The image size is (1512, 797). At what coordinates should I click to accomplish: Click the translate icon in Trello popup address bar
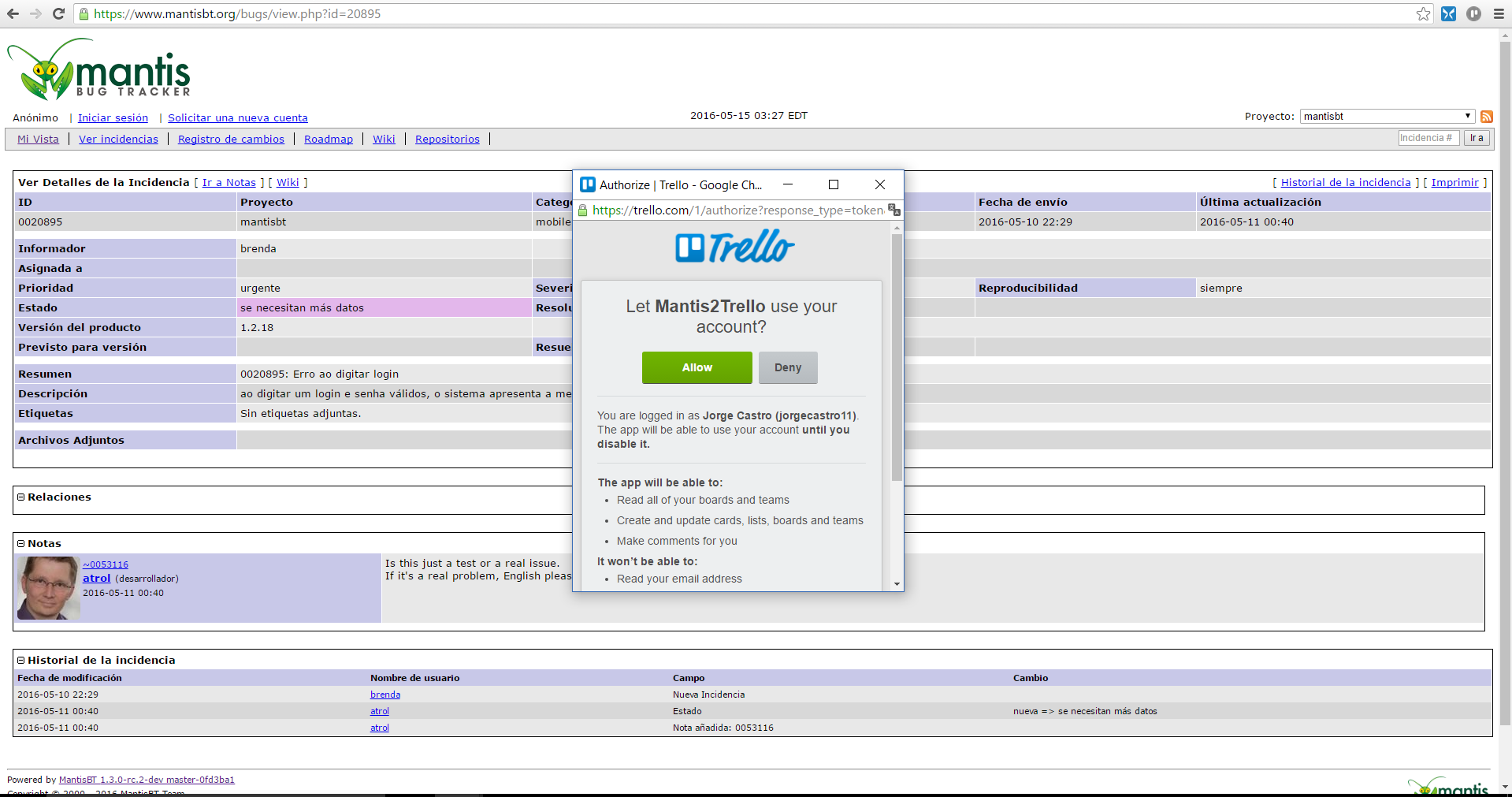coord(893,210)
